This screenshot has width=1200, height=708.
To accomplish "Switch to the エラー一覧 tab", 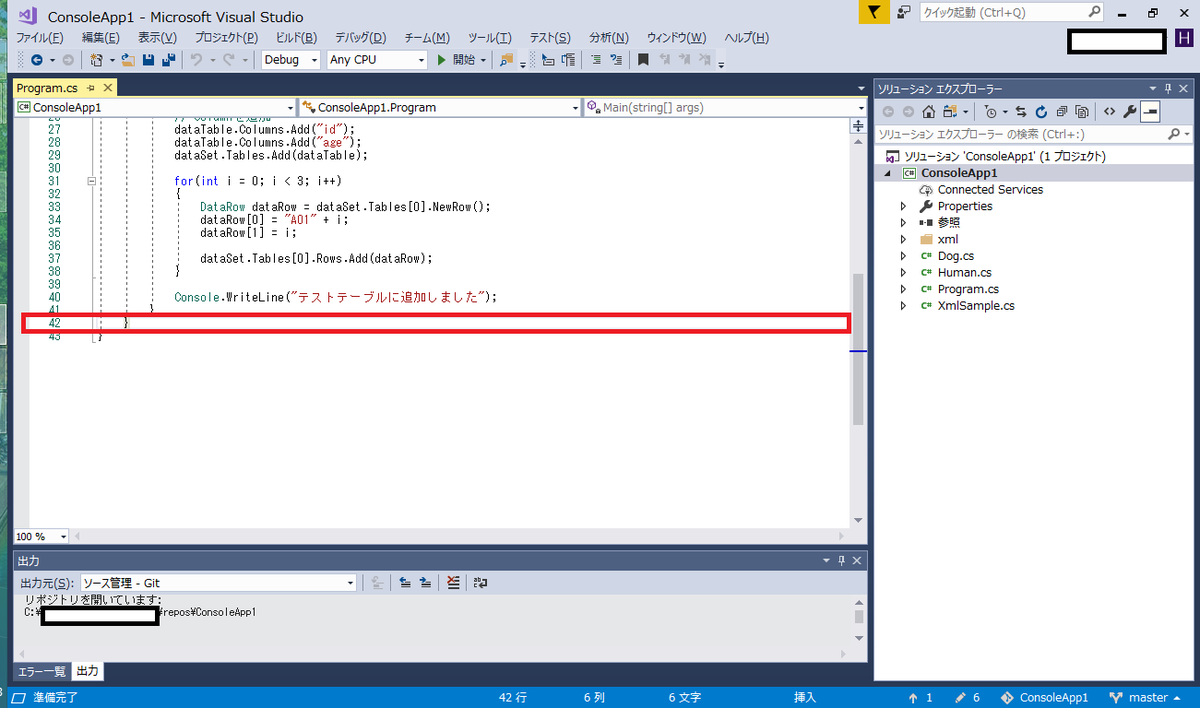I will (41, 671).
